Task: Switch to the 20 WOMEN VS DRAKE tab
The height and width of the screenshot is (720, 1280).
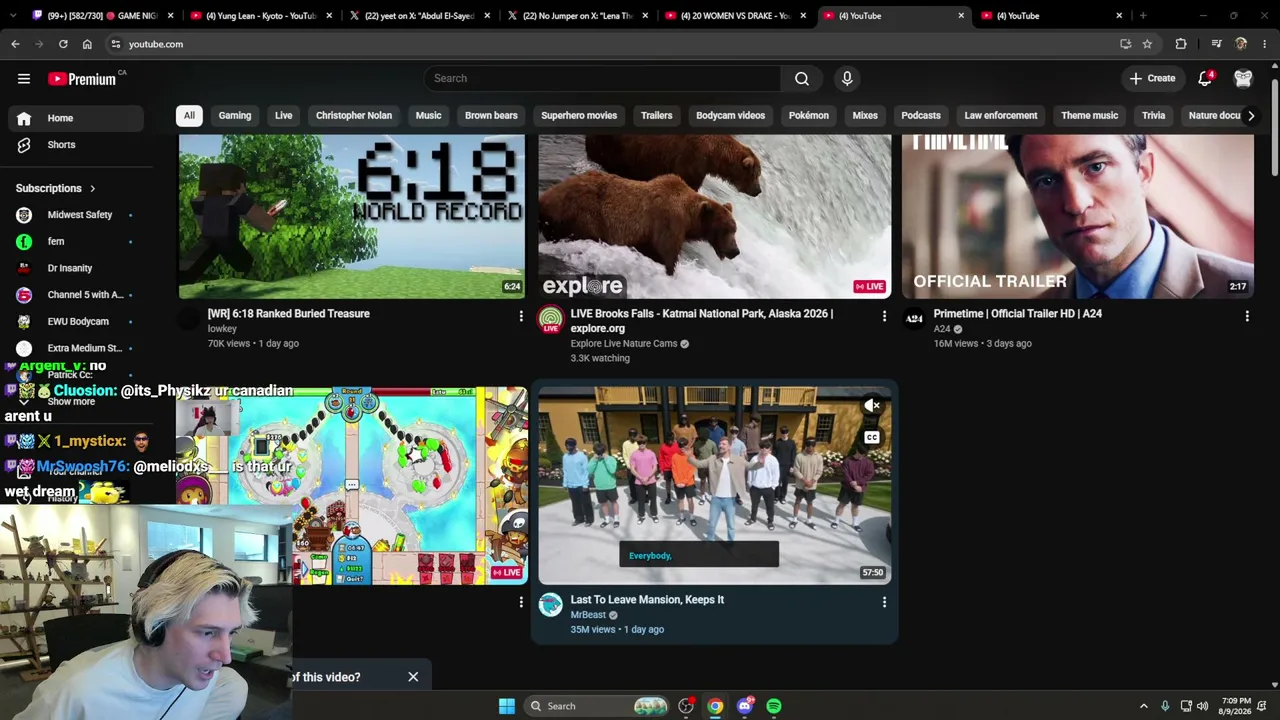Action: (x=735, y=16)
